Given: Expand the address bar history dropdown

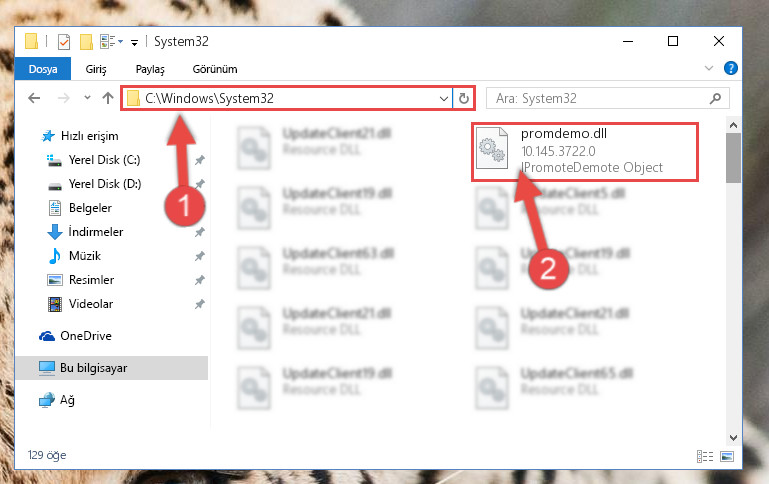Looking at the screenshot, I should [x=444, y=99].
